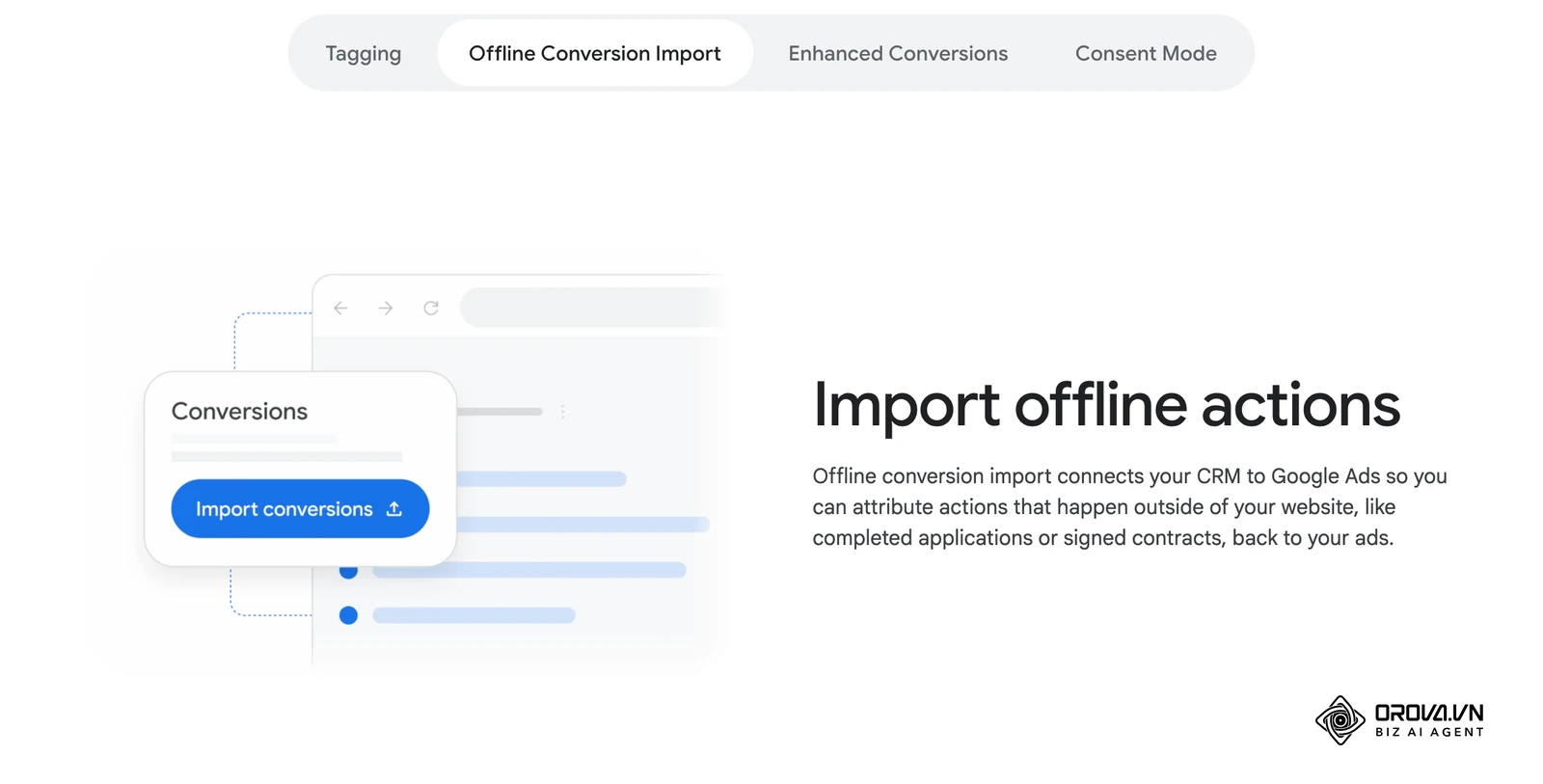Select the Offline Conversion Import tab
1543x784 pixels.
(x=595, y=53)
